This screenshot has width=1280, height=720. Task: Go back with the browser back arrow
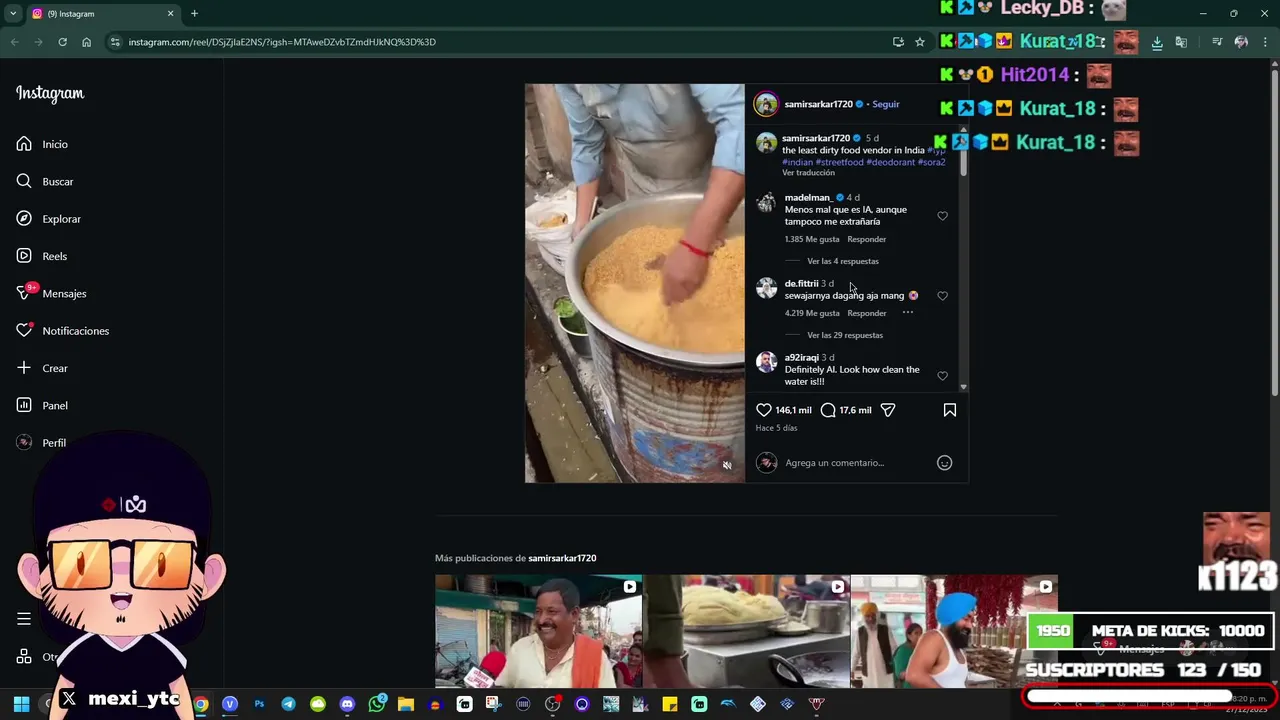pos(14,42)
